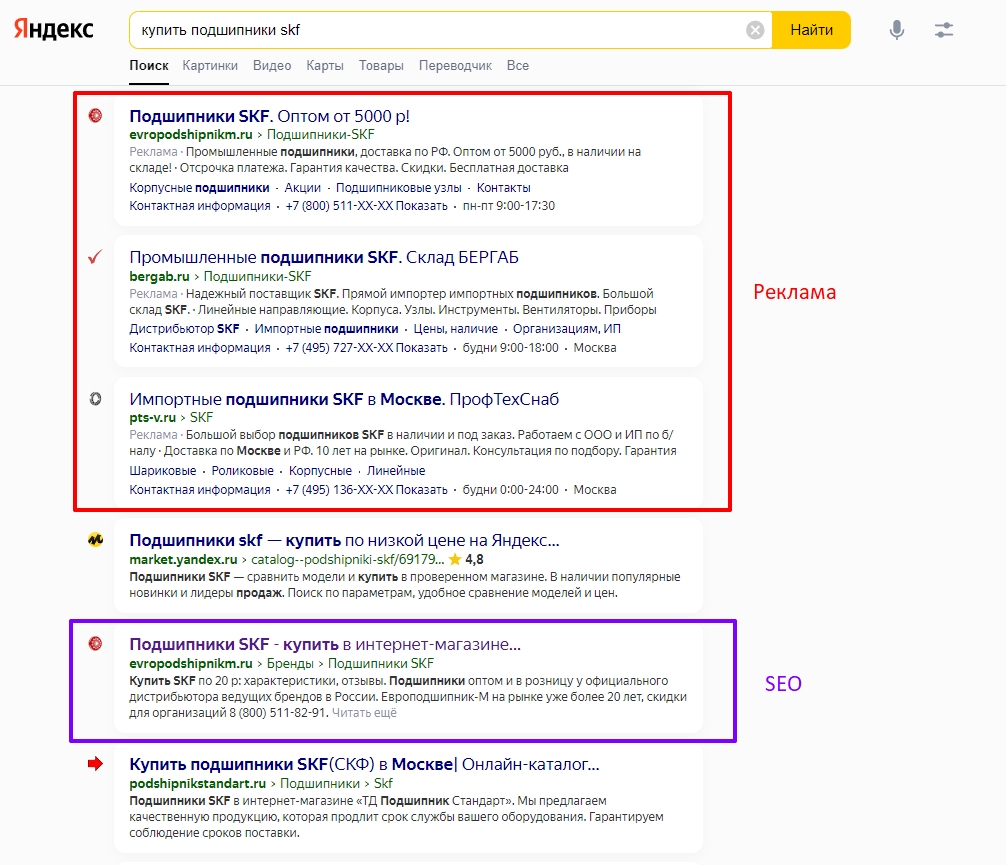Expand snippet via Читать ещё
Image resolution: width=1006 pixels, height=865 pixels.
click(364, 713)
